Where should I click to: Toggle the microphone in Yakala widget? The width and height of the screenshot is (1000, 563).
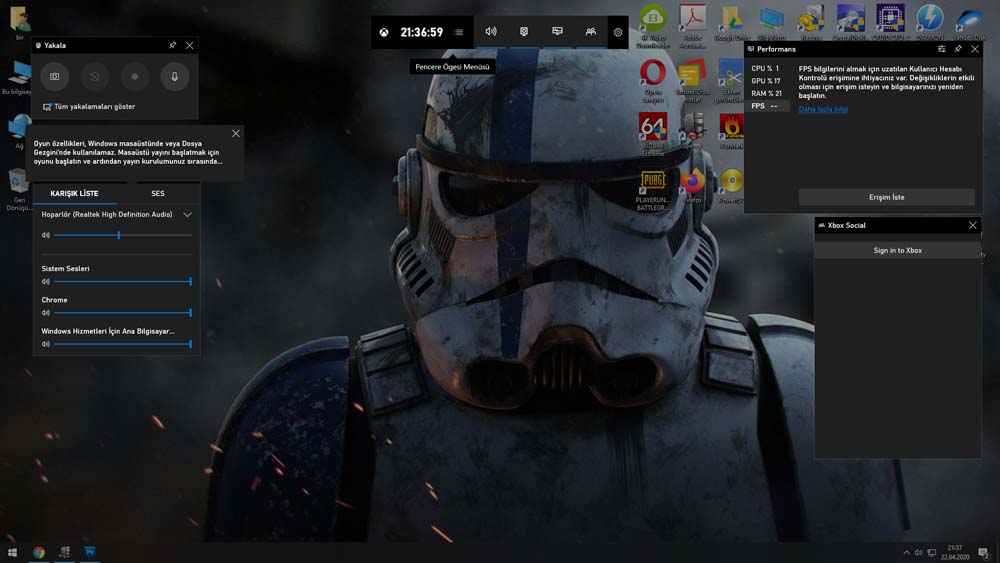point(175,77)
